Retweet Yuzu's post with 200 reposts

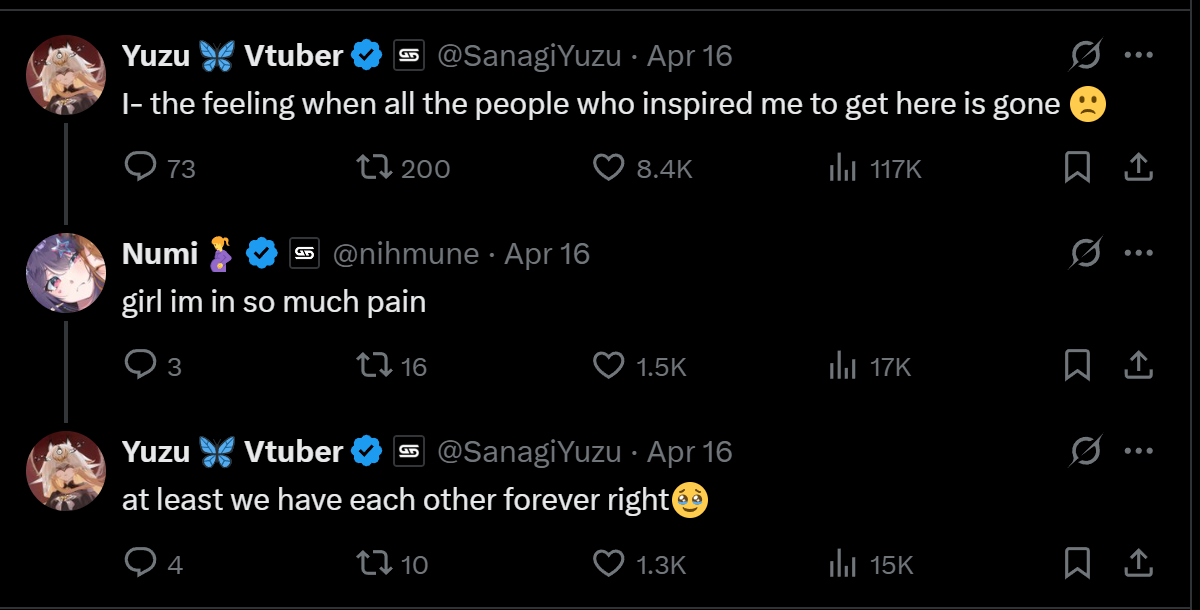tap(374, 168)
